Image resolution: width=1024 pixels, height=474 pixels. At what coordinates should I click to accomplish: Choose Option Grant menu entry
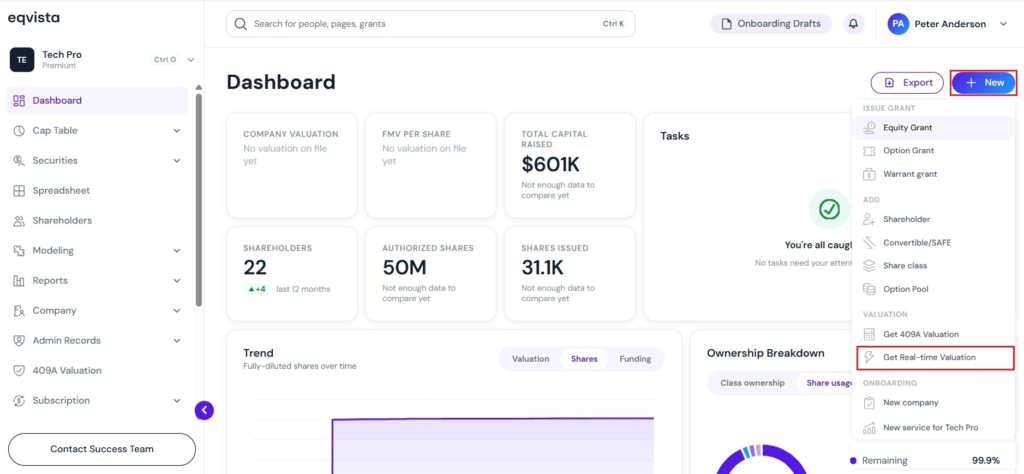pos(933,151)
